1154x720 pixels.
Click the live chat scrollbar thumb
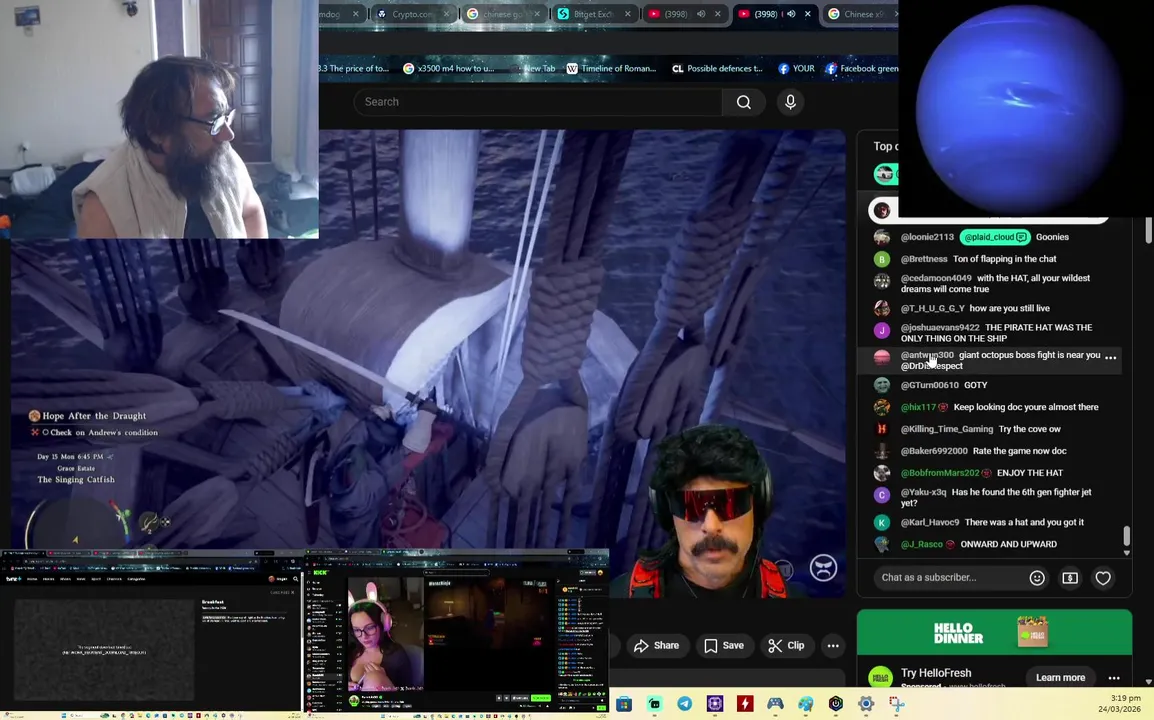tap(1126, 535)
